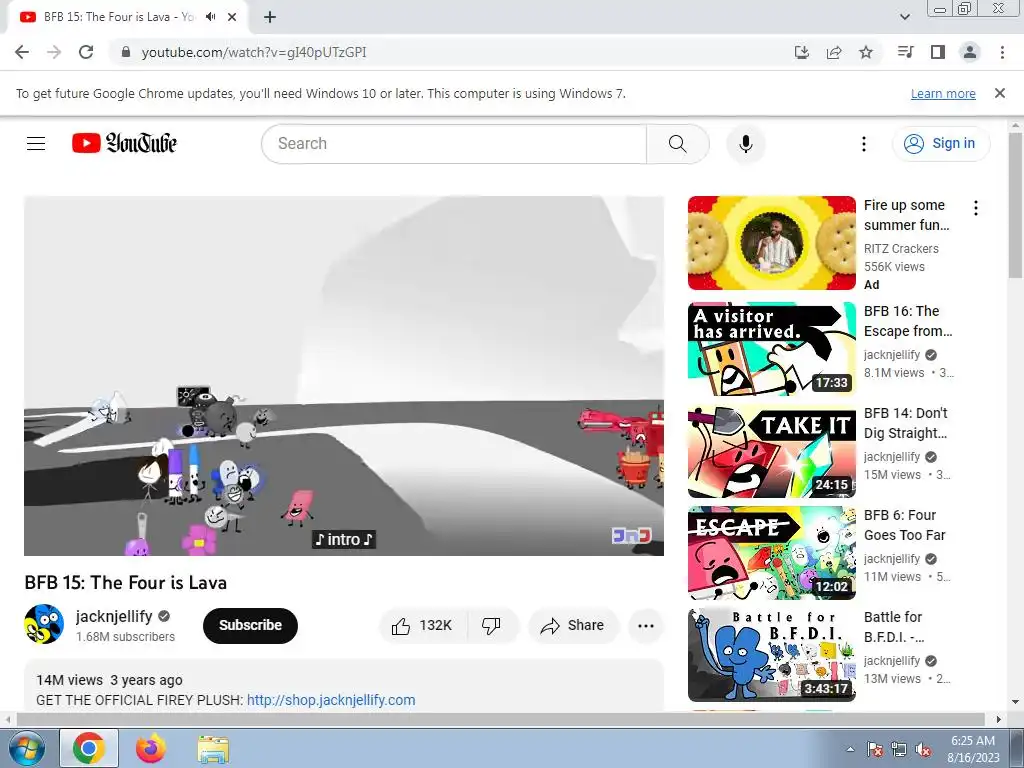Viewport: 1024px width, 768px height.
Task: Open Chrome three-dot menu
Action: point(1002,52)
